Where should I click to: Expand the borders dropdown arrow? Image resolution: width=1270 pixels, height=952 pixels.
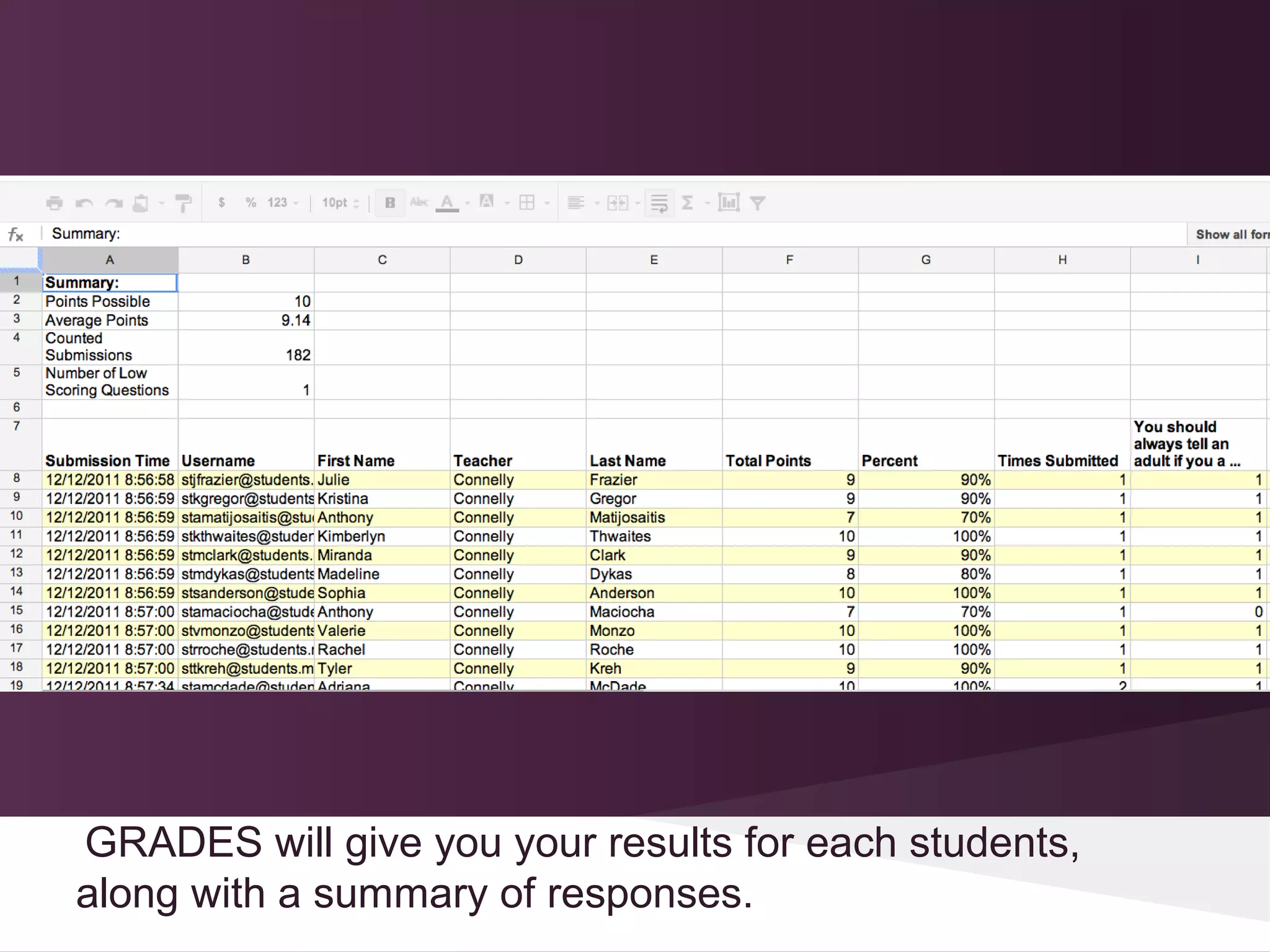(546, 203)
